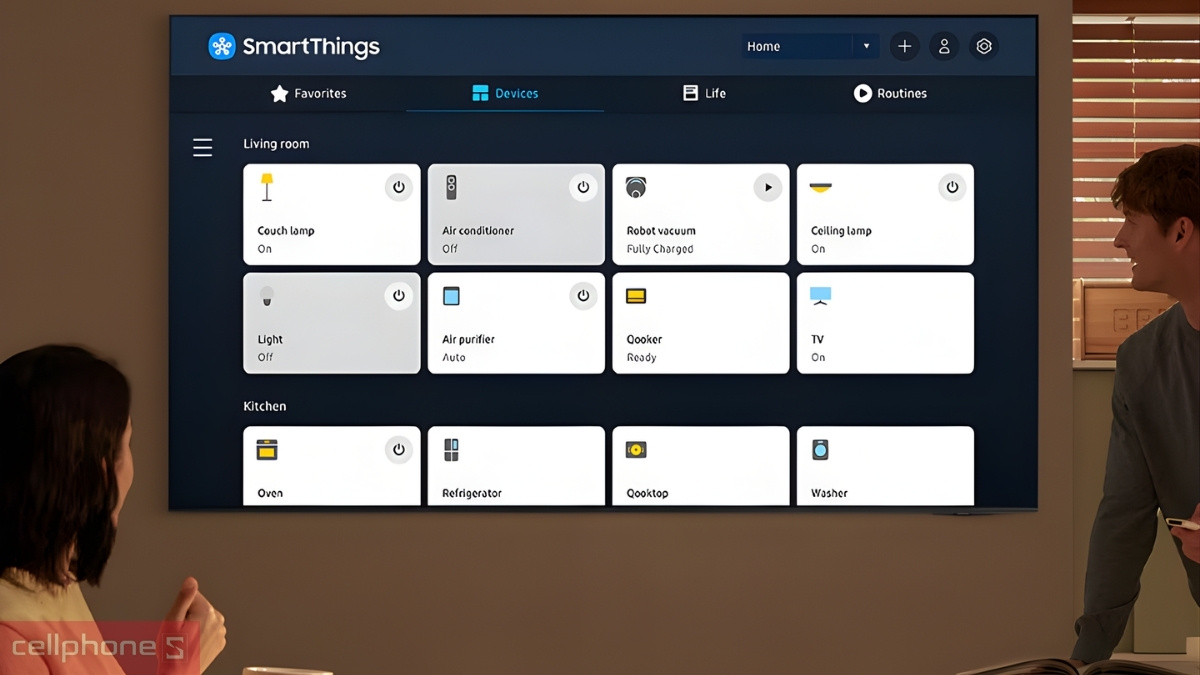Open the user account profile icon

944,46
